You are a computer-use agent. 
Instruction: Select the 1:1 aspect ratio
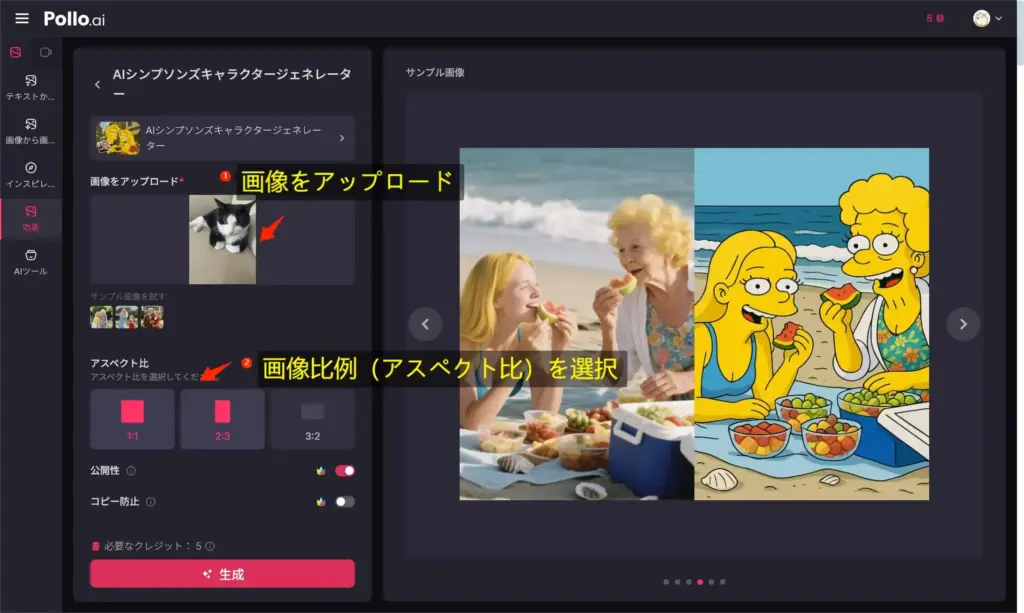tap(132, 419)
